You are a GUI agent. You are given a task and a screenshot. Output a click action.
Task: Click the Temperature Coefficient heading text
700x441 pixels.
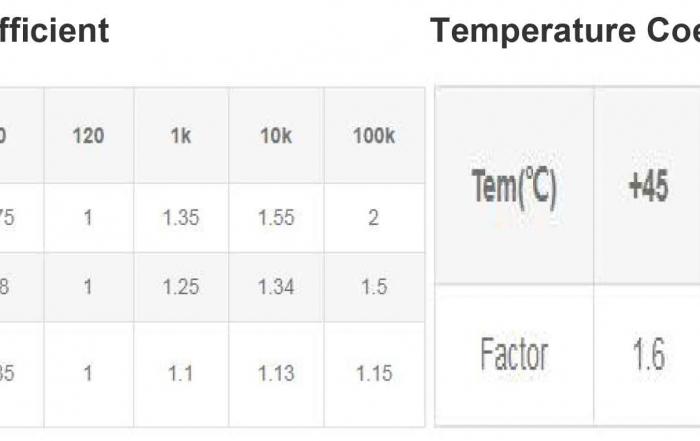(x=564, y=31)
